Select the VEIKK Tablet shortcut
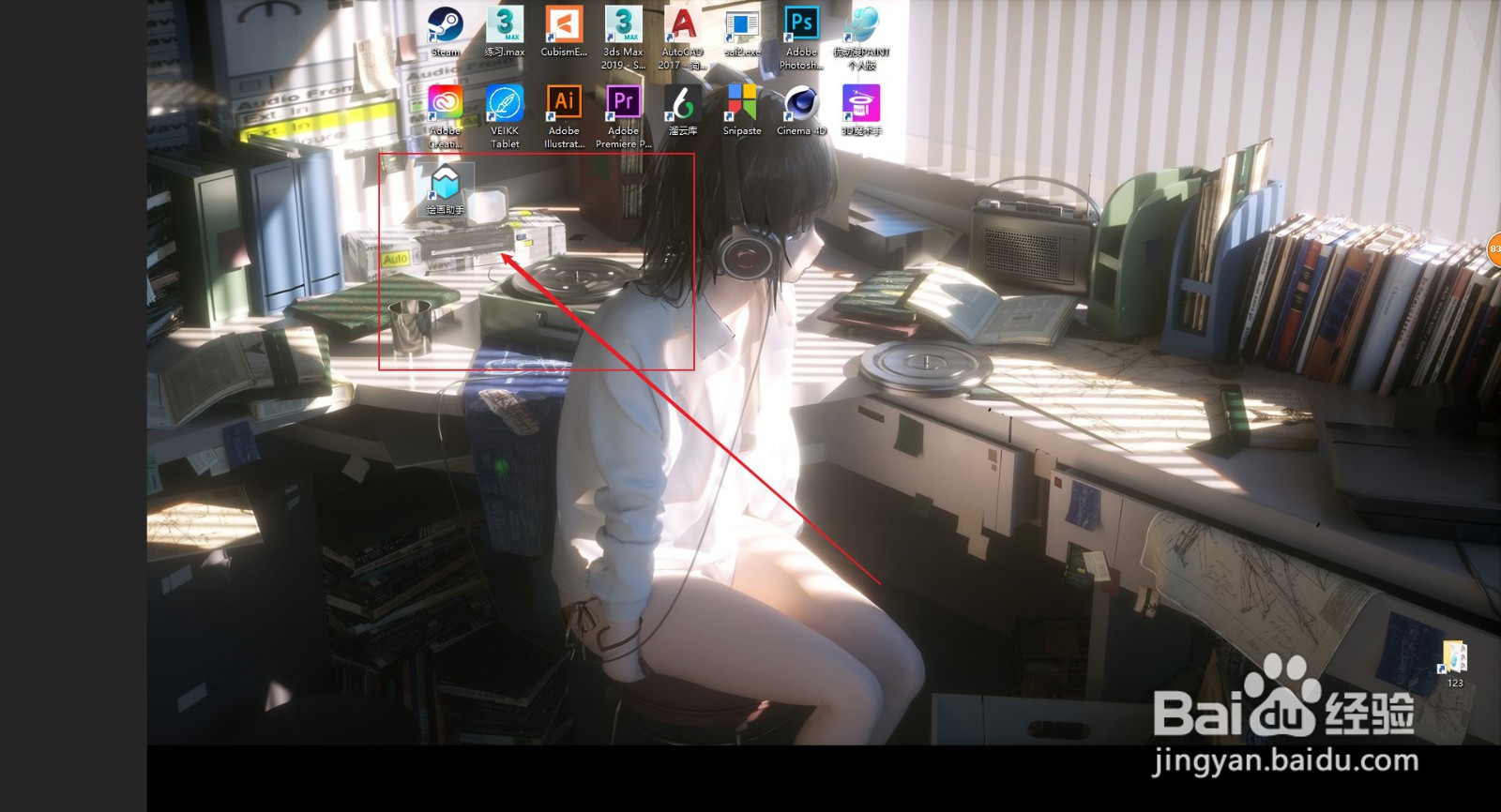Viewport: 1501px width, 812px height. (505, 116)
